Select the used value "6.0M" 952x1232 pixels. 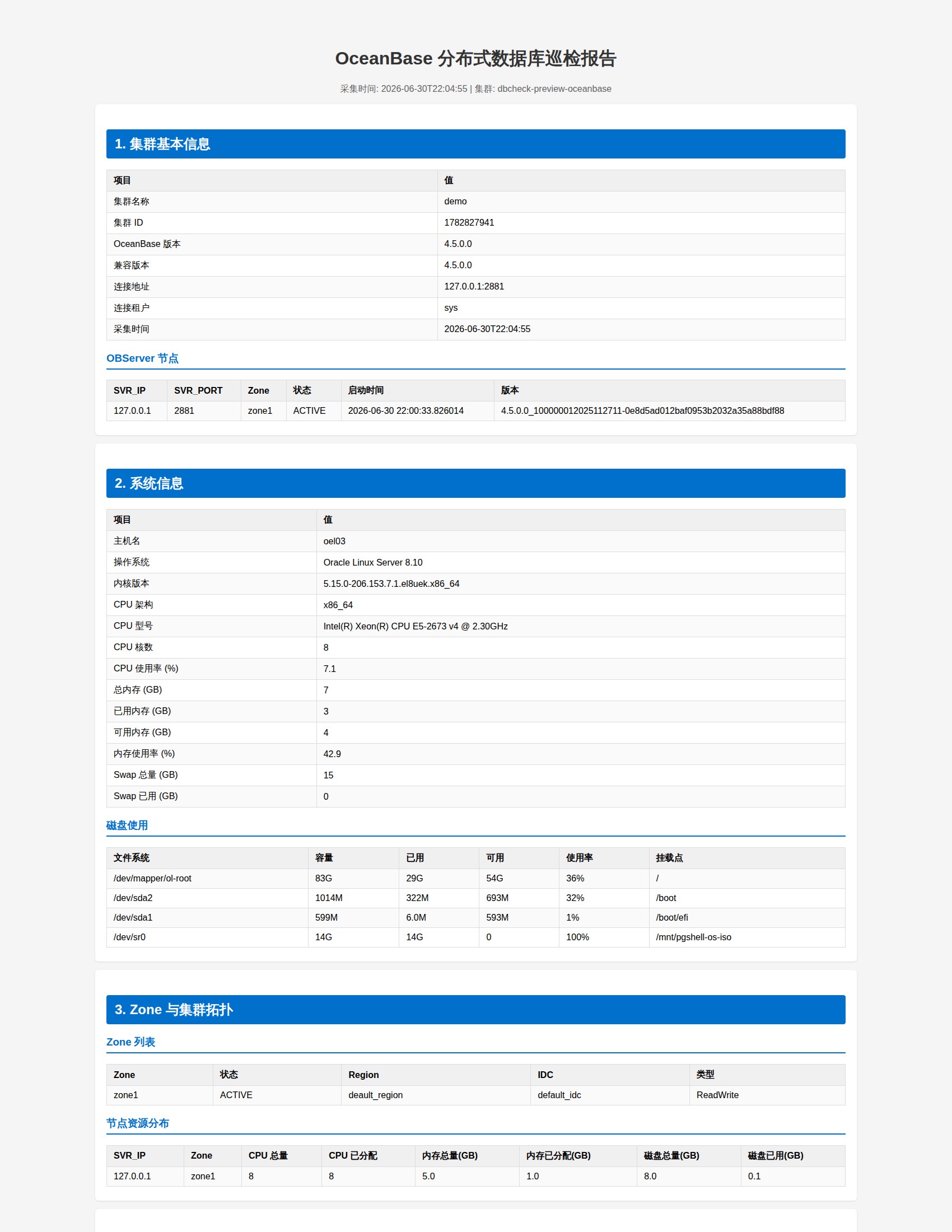tap(416, 918)
